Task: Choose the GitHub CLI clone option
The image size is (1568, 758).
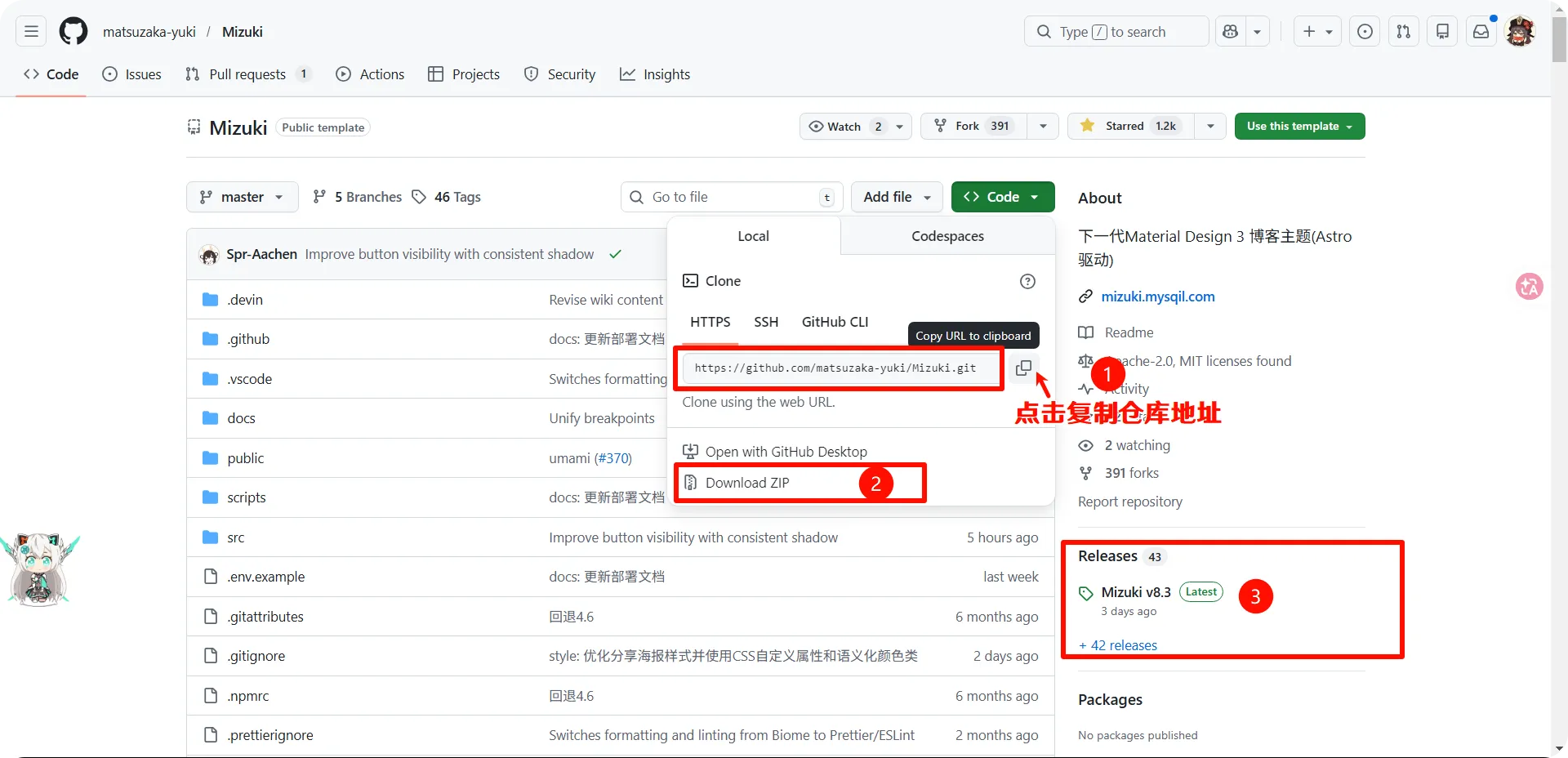Action: (x=835, y=322)
